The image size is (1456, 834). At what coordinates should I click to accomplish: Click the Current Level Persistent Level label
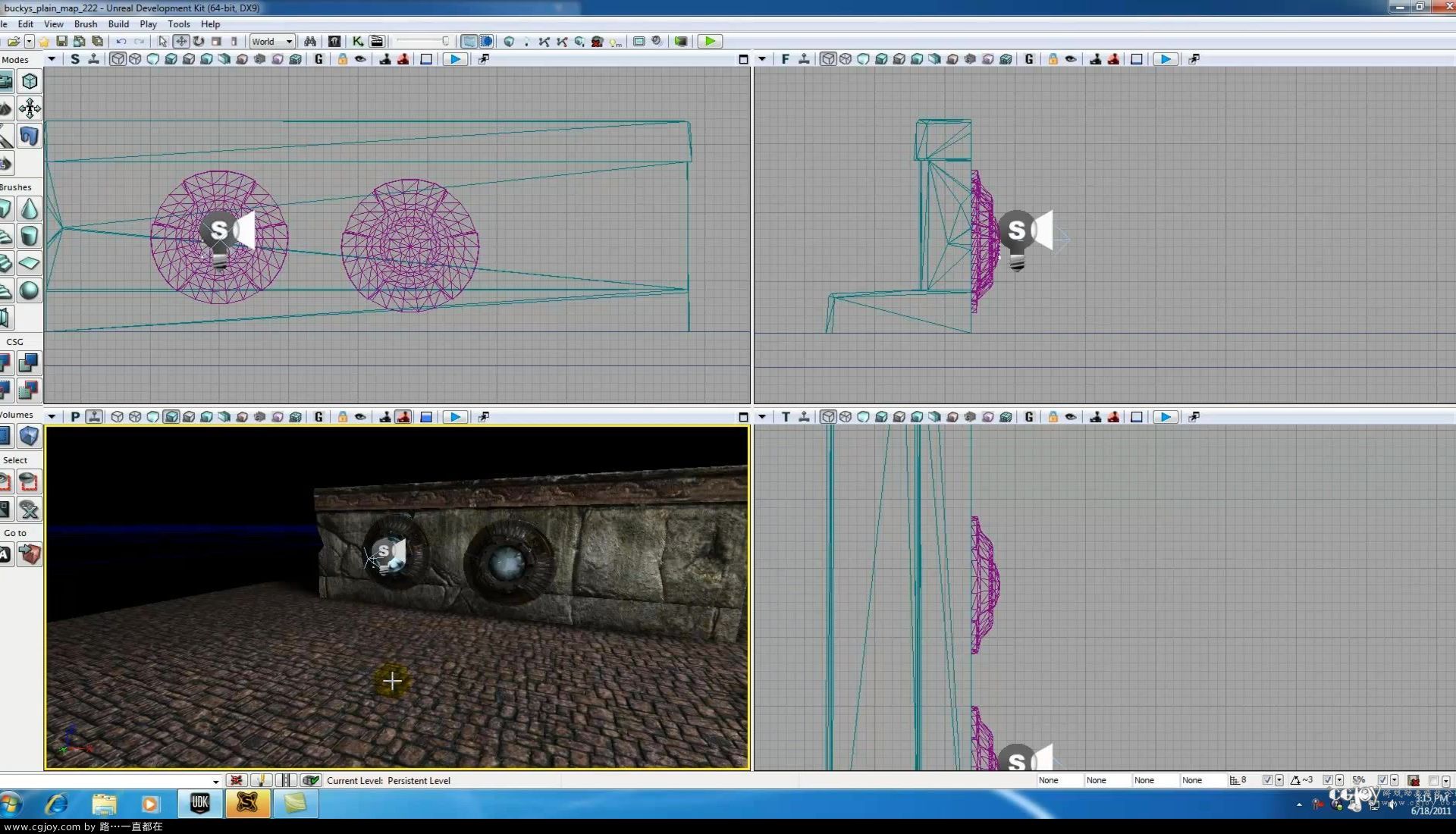click(x=389, y=780)
